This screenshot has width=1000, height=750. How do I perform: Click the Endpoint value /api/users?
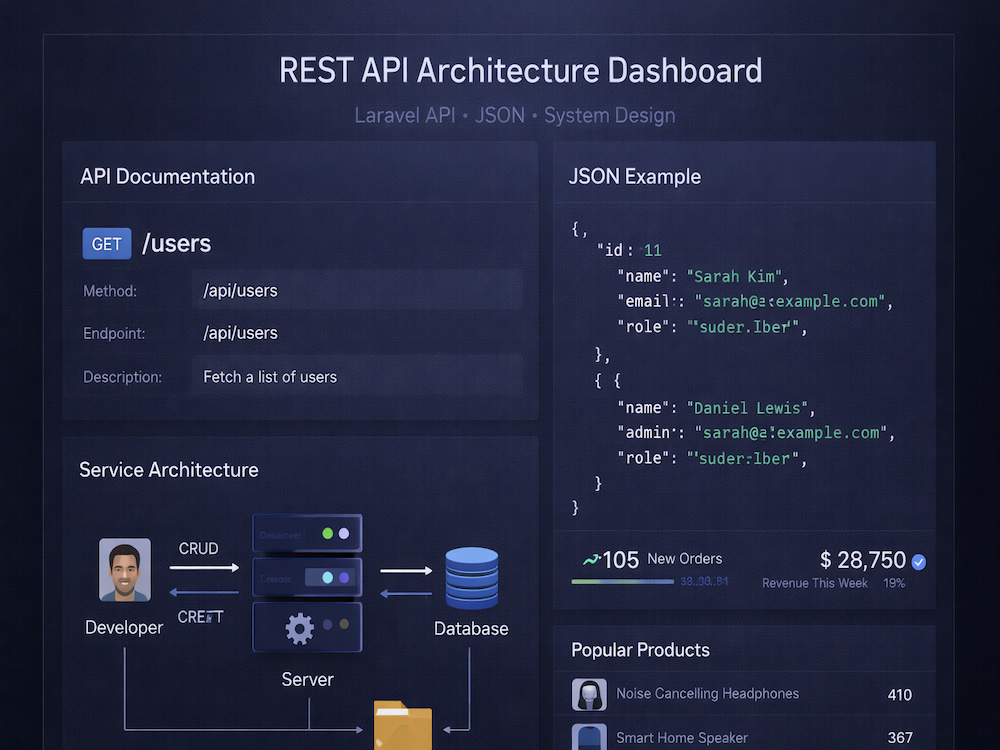pos(240,333)
